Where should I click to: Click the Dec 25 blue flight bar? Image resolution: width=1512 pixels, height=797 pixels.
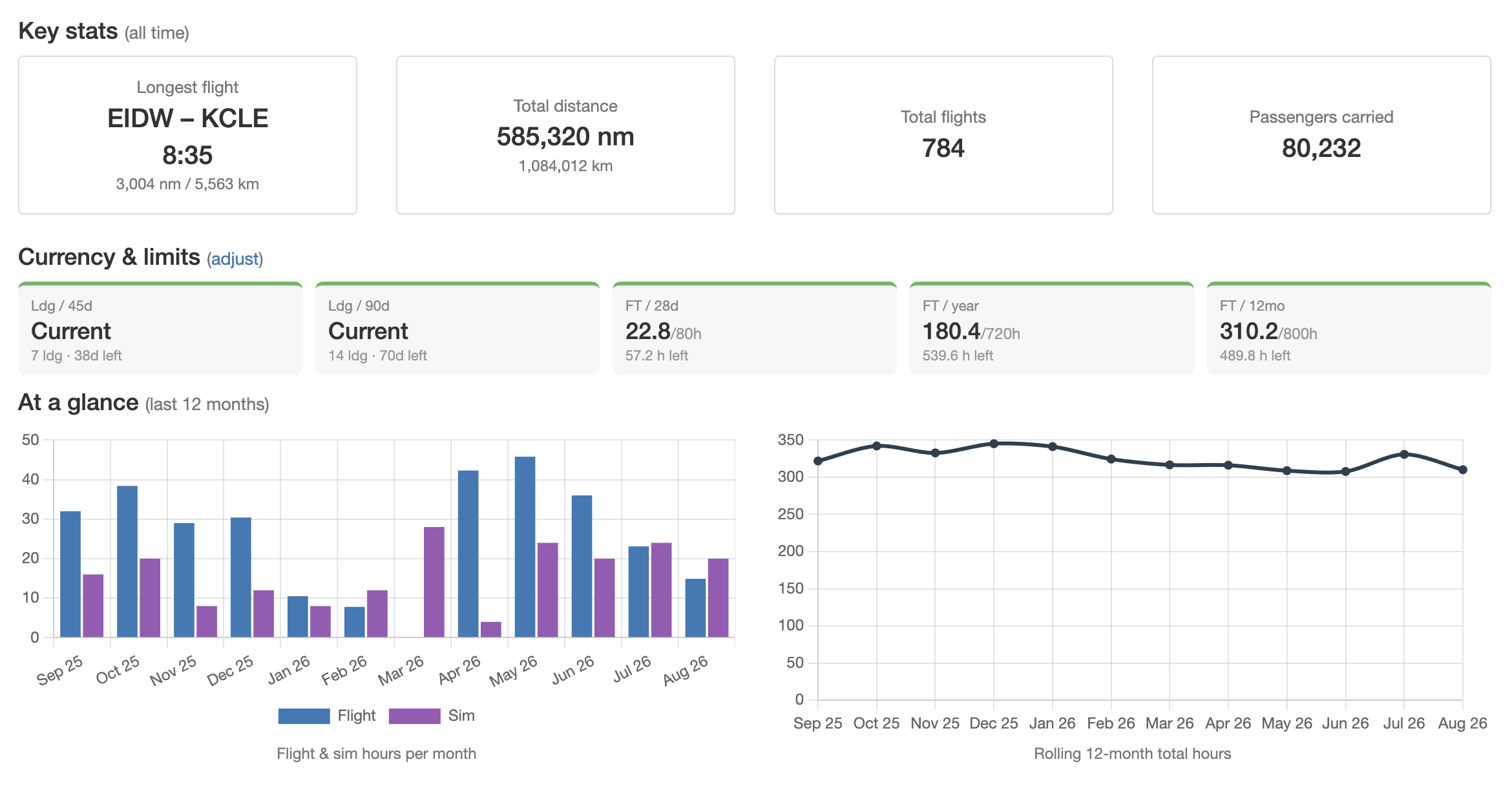tap(240, 577)
